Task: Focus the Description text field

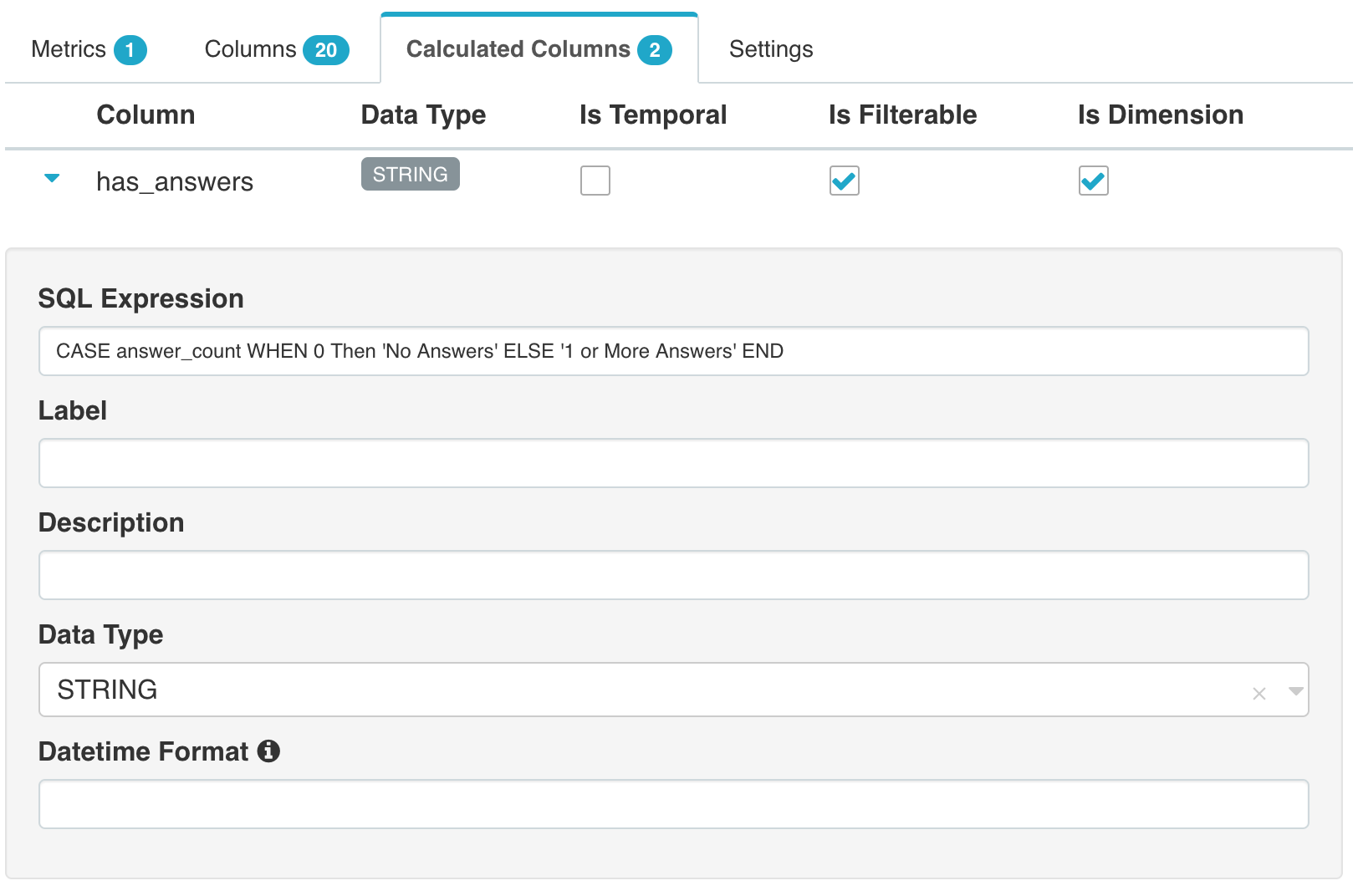Action: tap(673, 575)
